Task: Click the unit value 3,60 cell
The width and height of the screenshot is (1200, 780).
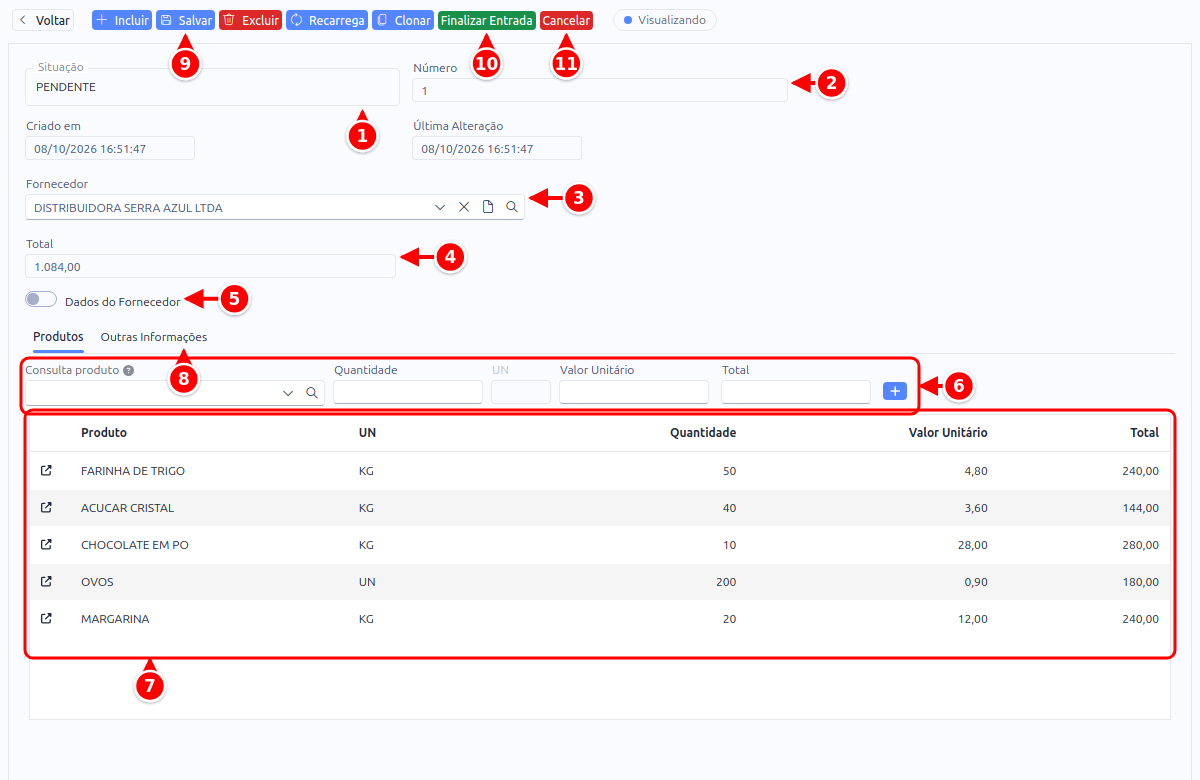Action: pos(976,507)
